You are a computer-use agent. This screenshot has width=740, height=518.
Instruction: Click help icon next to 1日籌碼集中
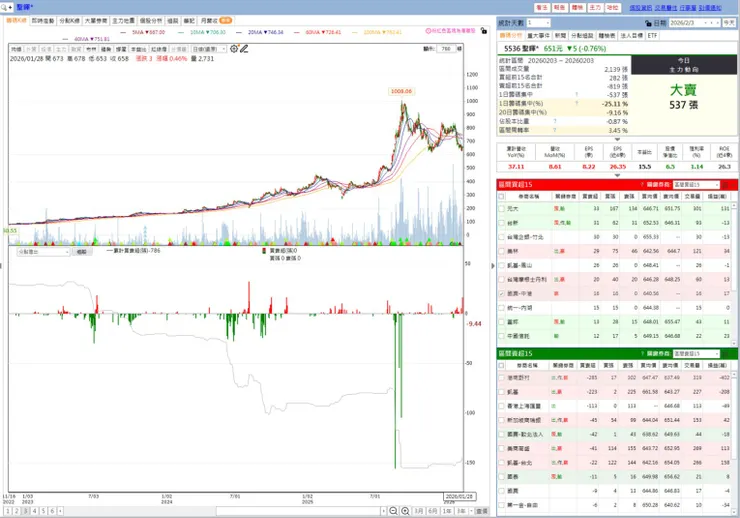tap(576, 94)
